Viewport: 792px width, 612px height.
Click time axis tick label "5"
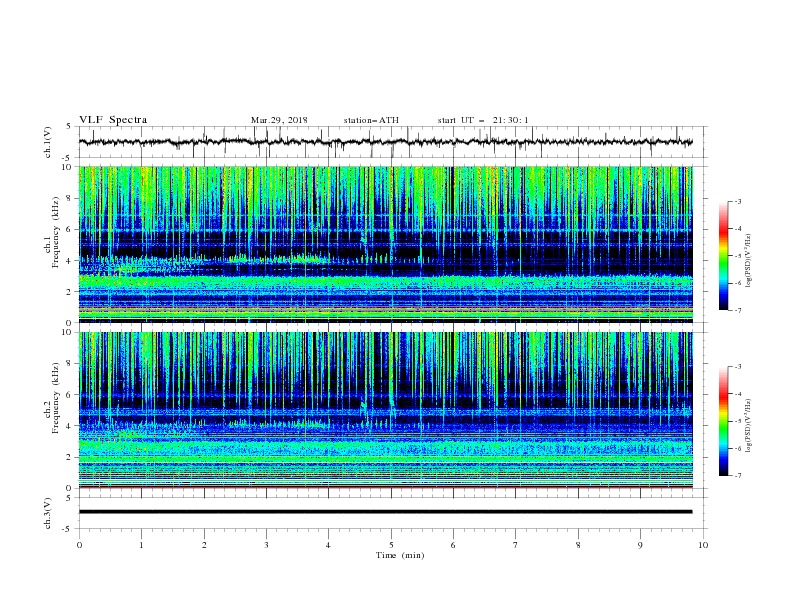pos(391,545)
